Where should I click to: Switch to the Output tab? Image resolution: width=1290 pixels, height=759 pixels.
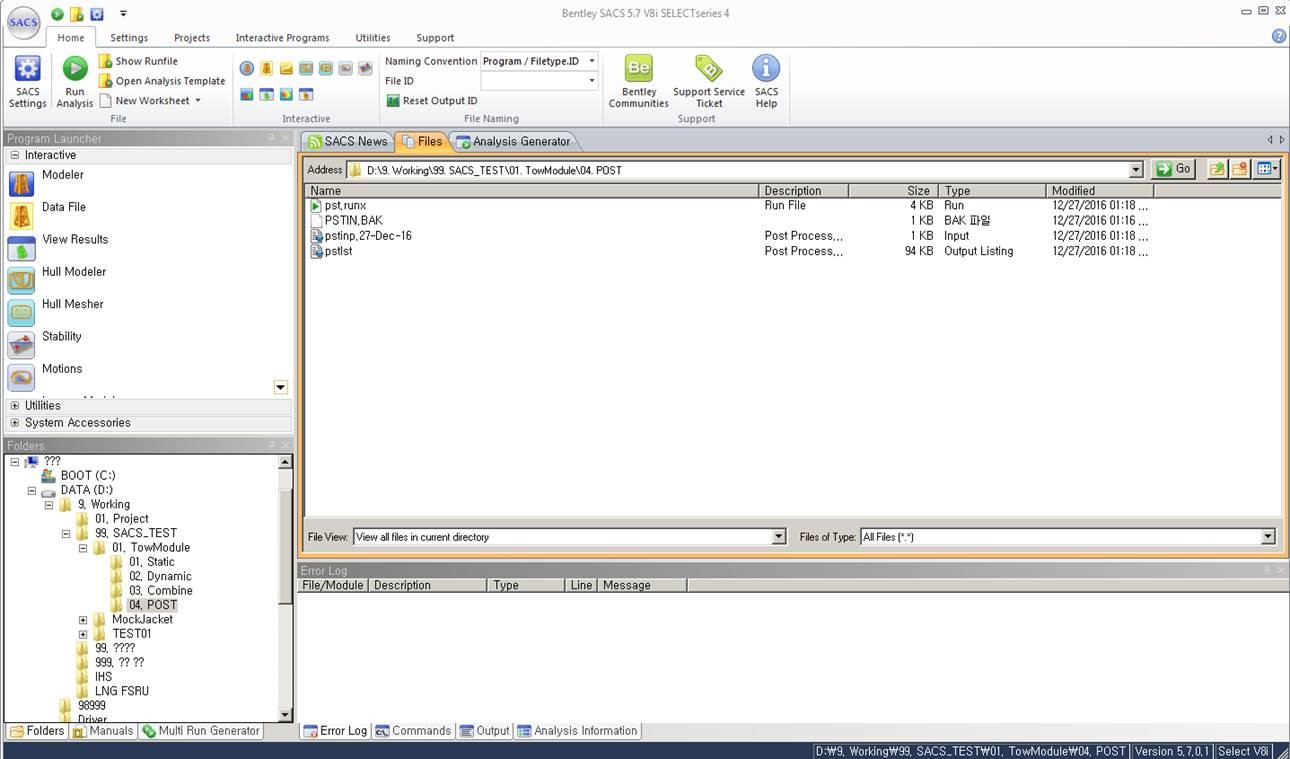485,731
